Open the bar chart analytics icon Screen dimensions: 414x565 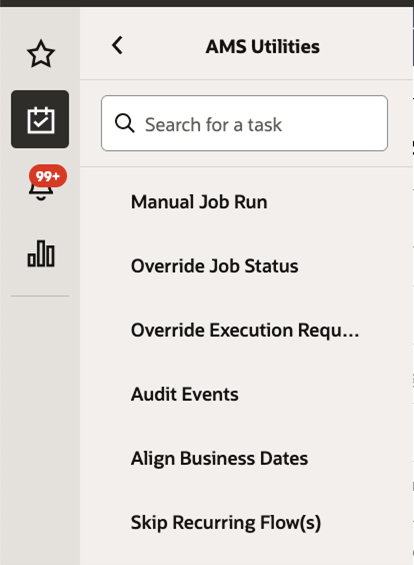41,254
